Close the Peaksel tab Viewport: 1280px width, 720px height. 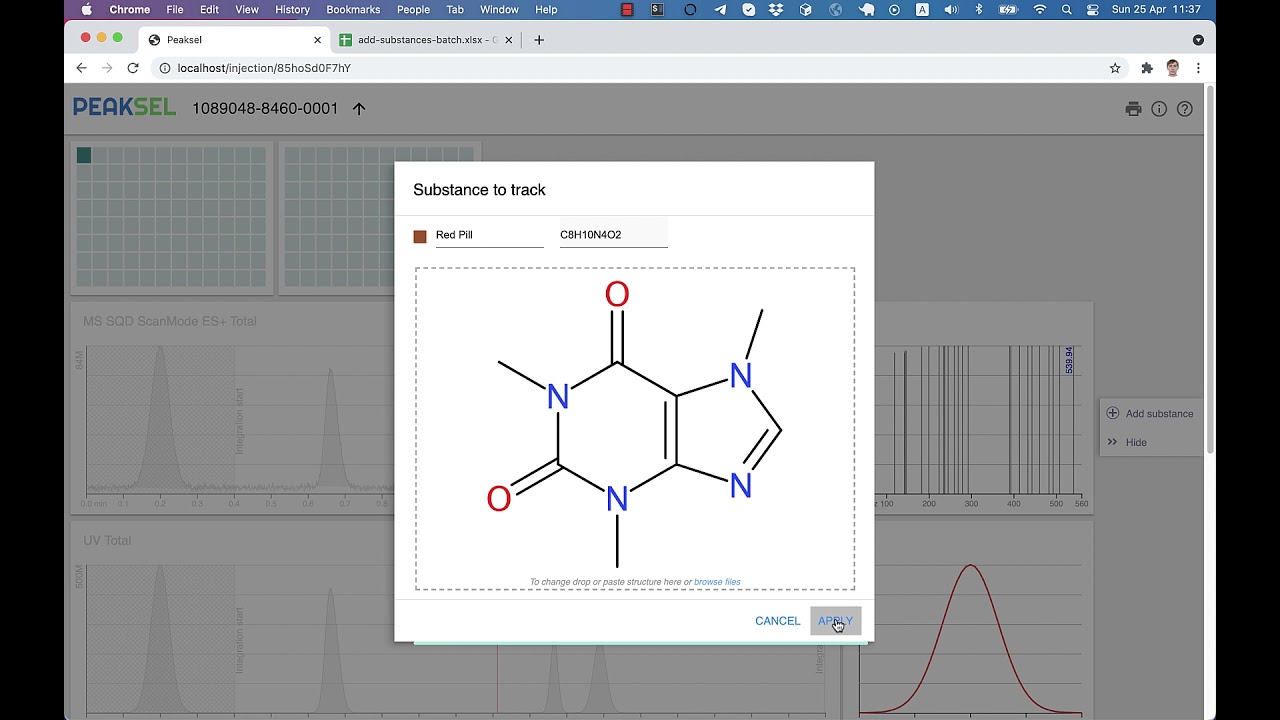point(318,40)
